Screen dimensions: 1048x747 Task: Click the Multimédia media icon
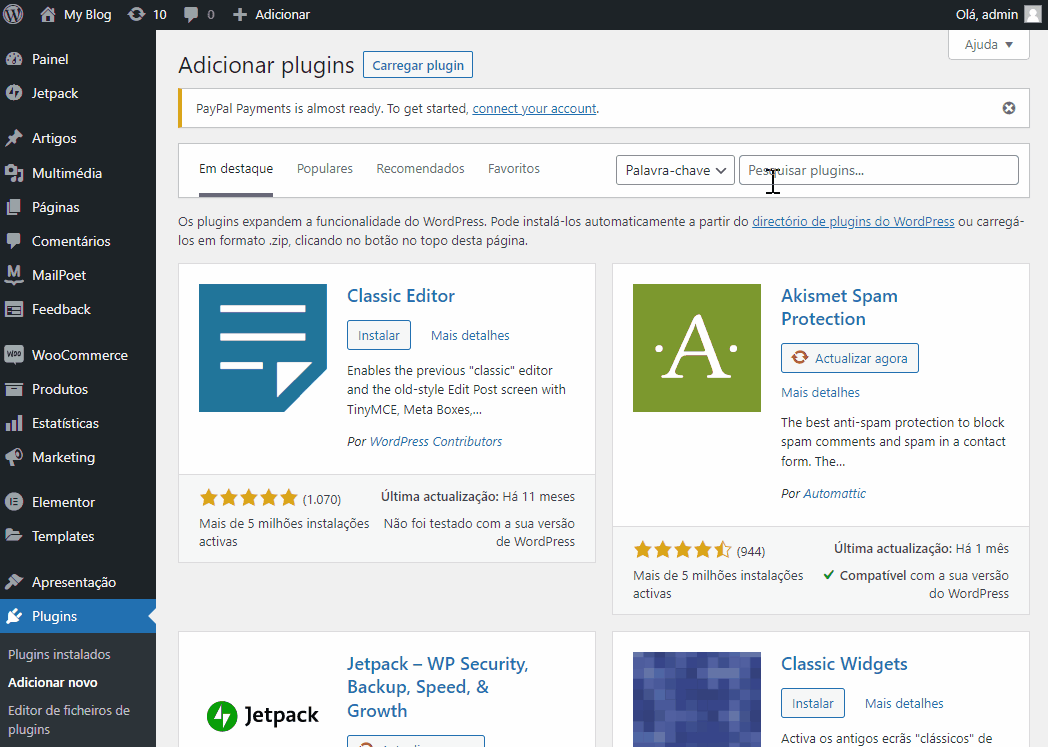(14, 173)
